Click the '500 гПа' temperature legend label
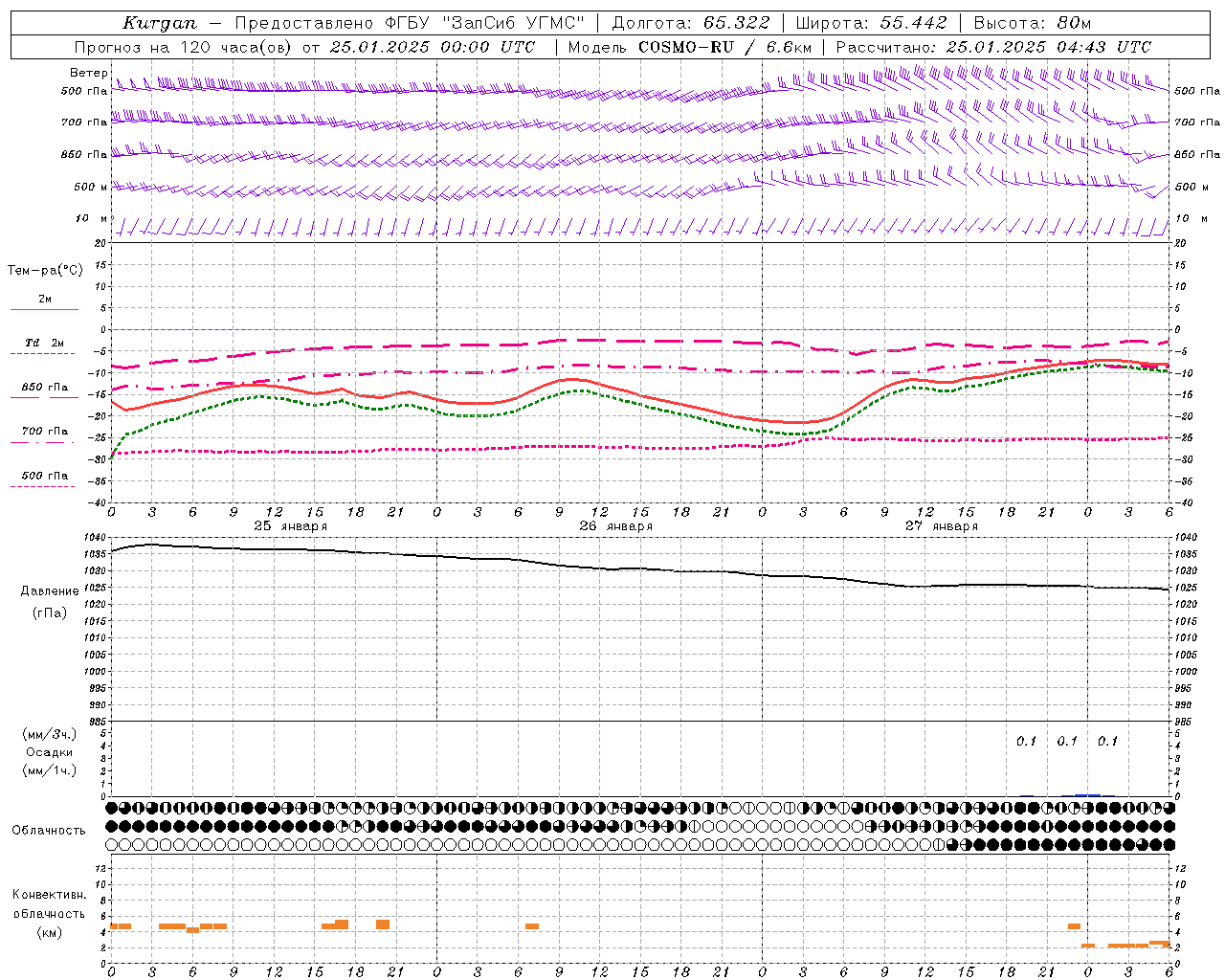Screen dimensions: 1225x980 [x=44, y=476]
